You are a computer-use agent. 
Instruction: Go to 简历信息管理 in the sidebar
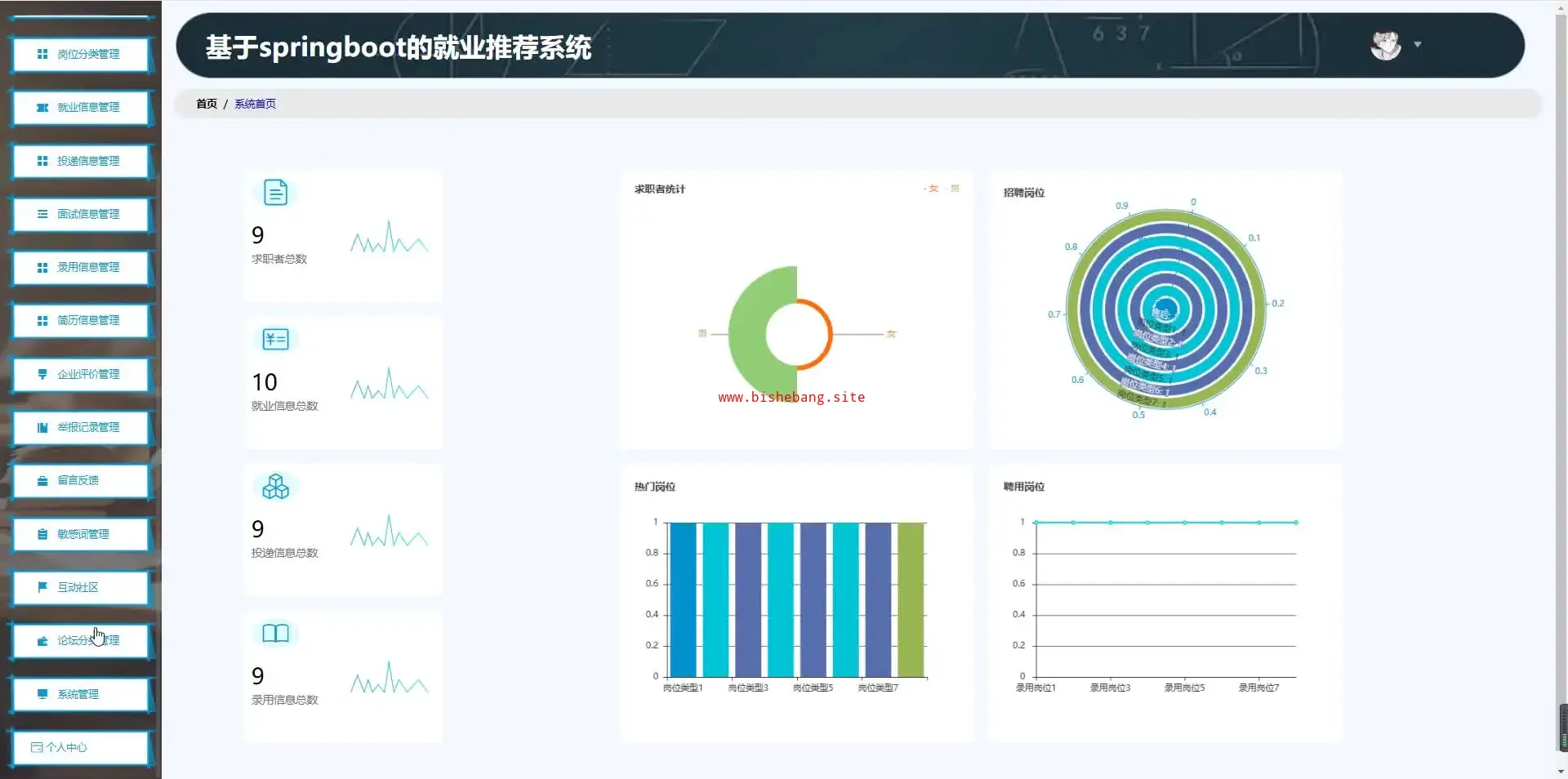coord(81,321)
